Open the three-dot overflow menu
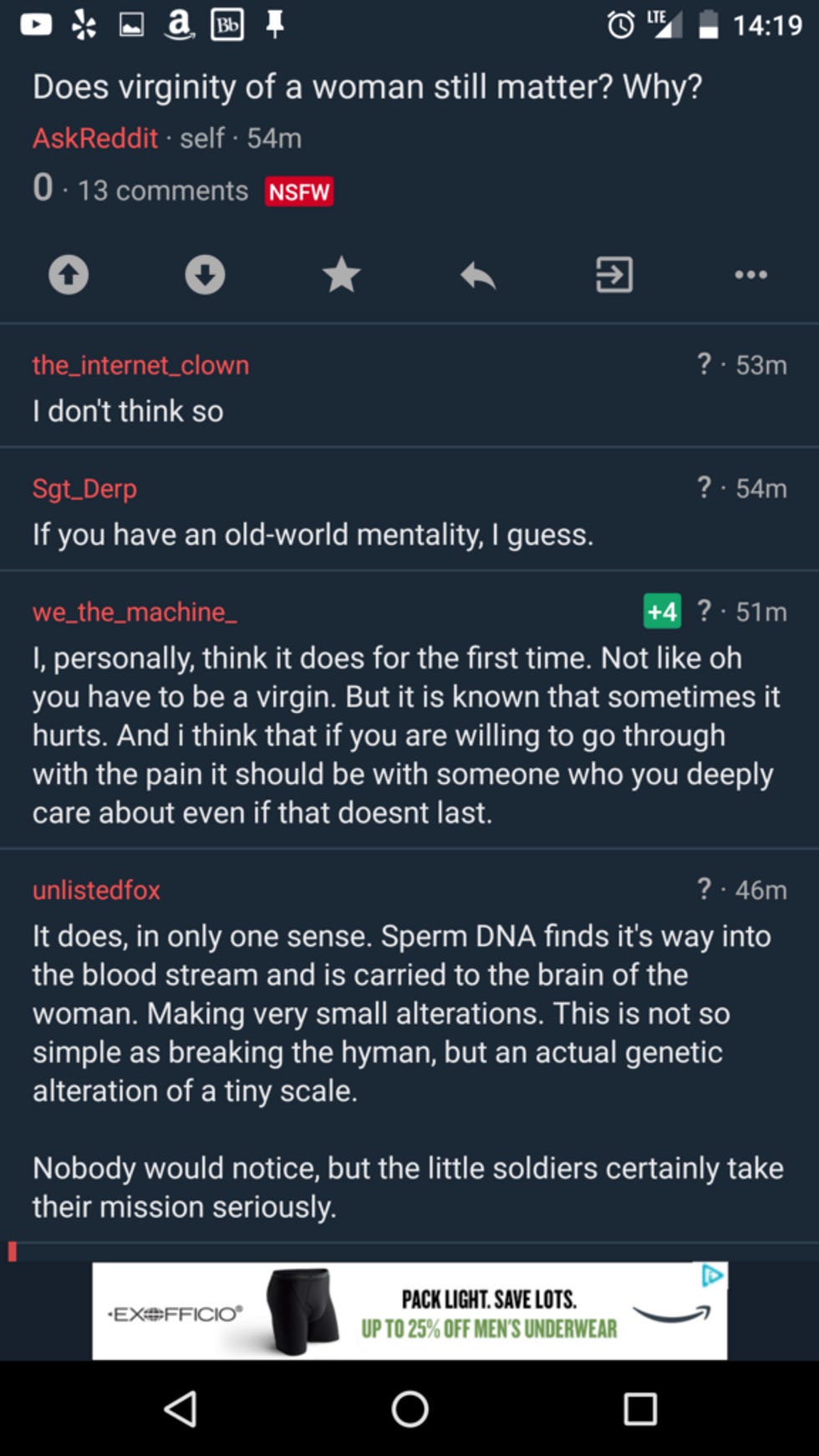The width and height of the screenshot is (819, 1456). [750, 274]
